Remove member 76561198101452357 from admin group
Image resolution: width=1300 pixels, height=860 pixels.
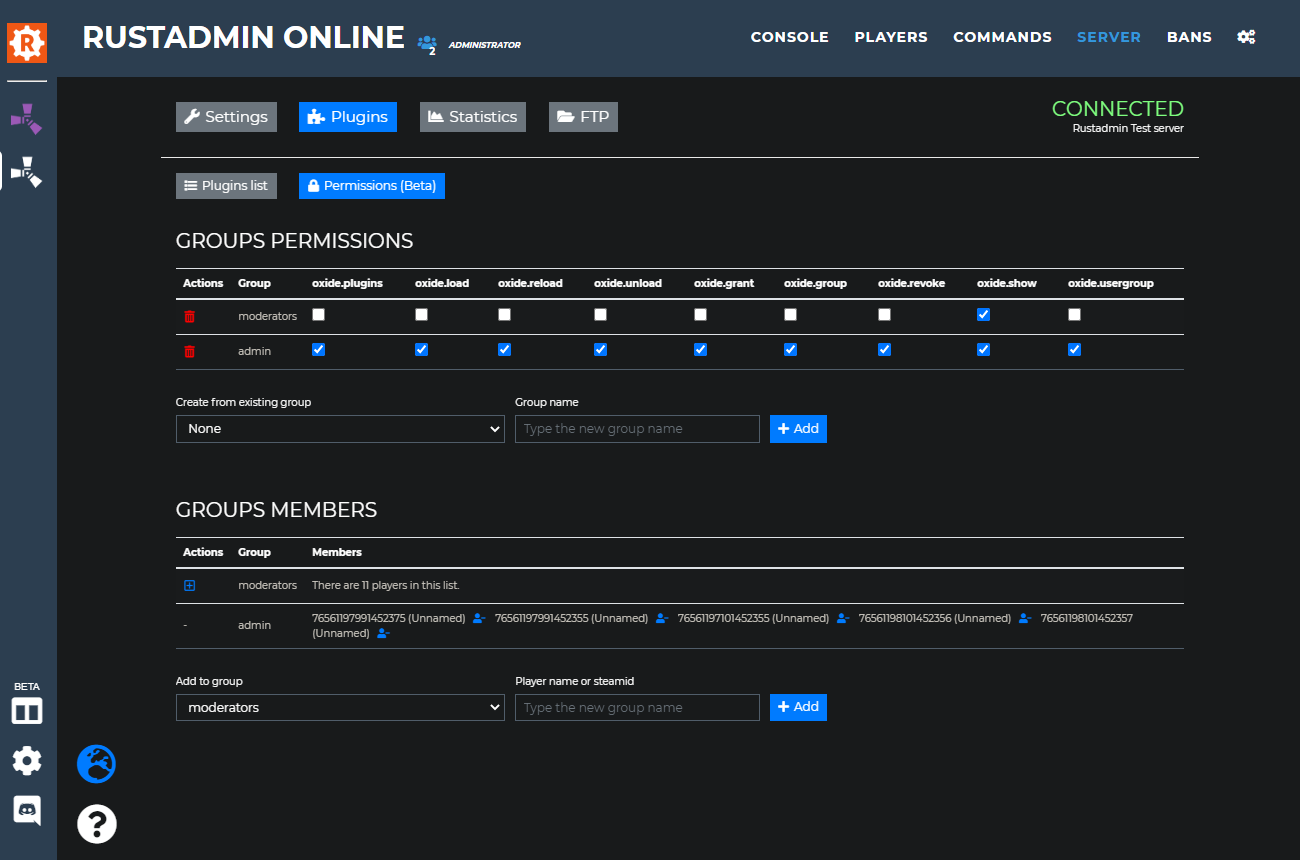pos(383,633)
